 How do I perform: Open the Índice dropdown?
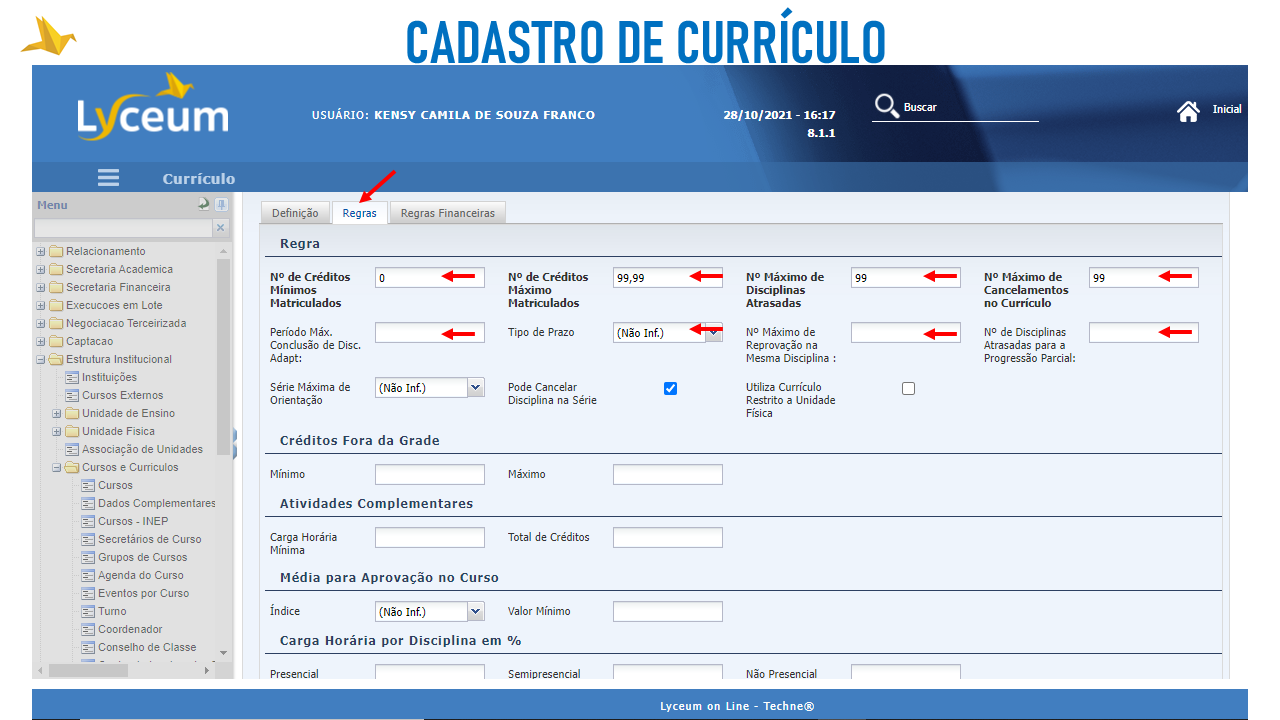coord(475,611)
